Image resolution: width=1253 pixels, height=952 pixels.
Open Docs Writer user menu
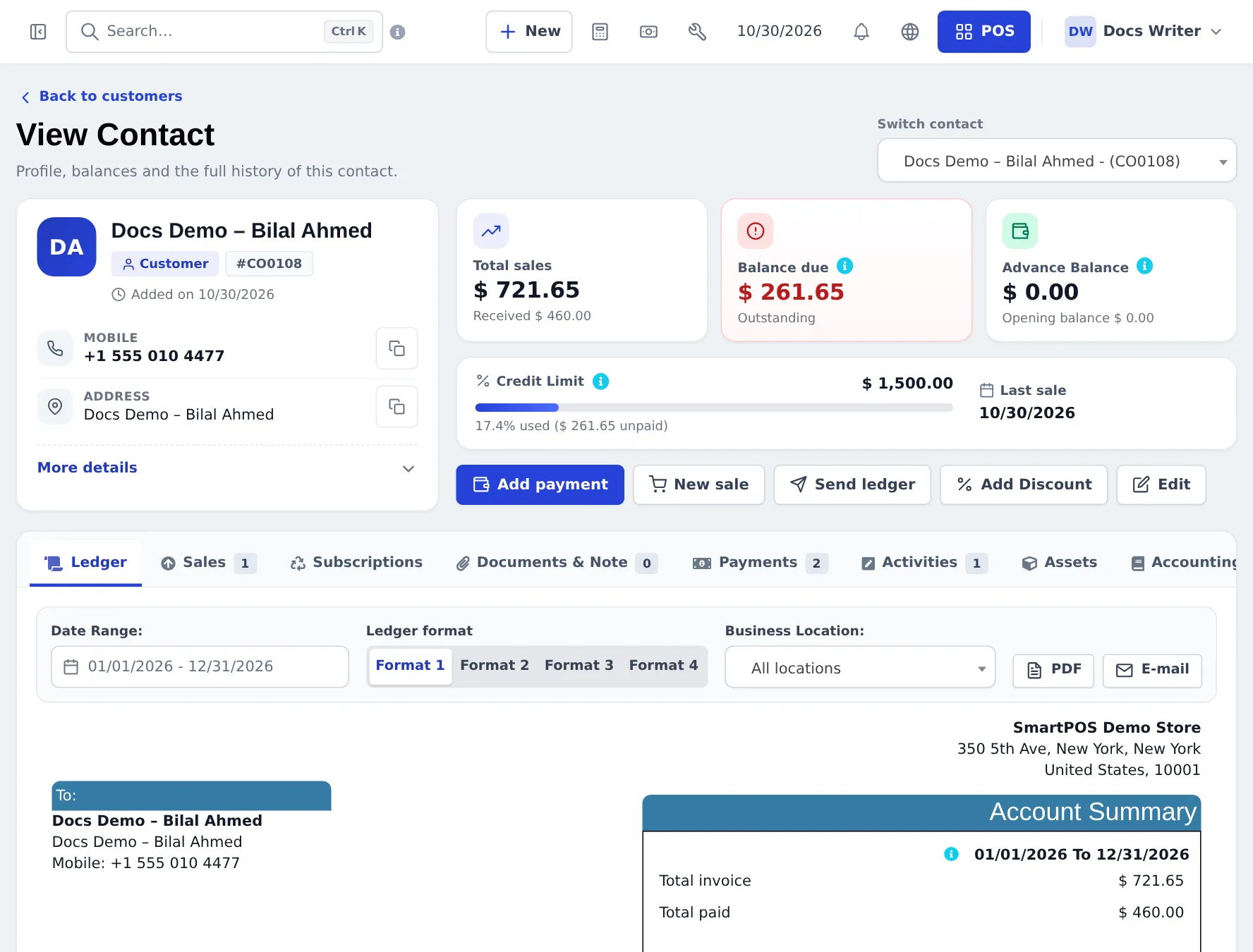pyautogui.click(x=1143, y=32)
